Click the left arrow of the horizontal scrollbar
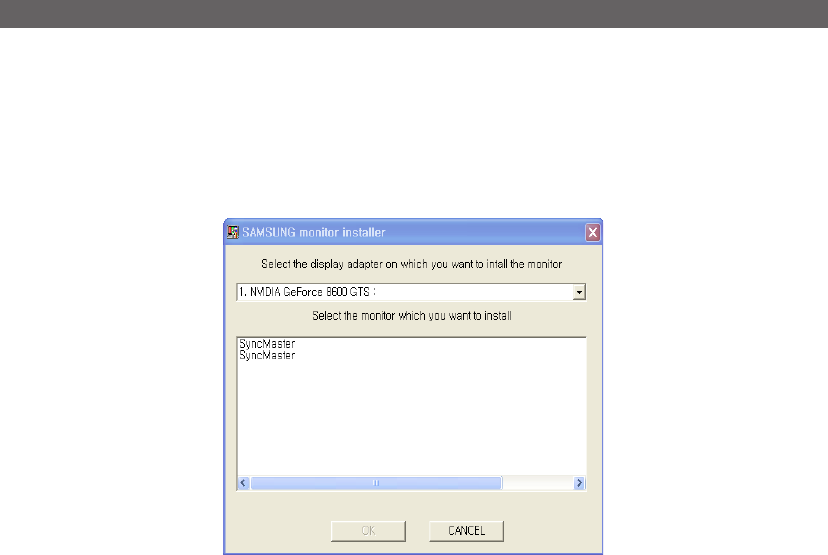The width and height of the screenshot is (828, 555). click(243, 483)
